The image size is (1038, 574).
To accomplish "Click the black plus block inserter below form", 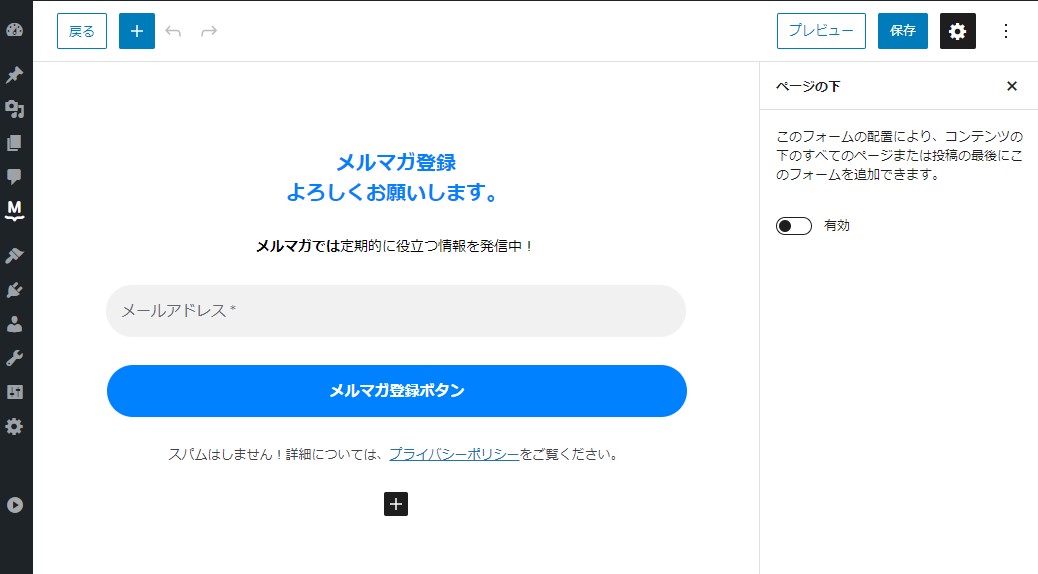I will click(396, 504).
